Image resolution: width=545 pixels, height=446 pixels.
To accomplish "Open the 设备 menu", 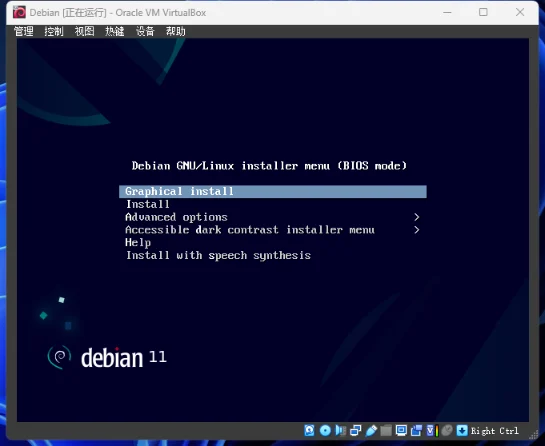I will [145, 31].
